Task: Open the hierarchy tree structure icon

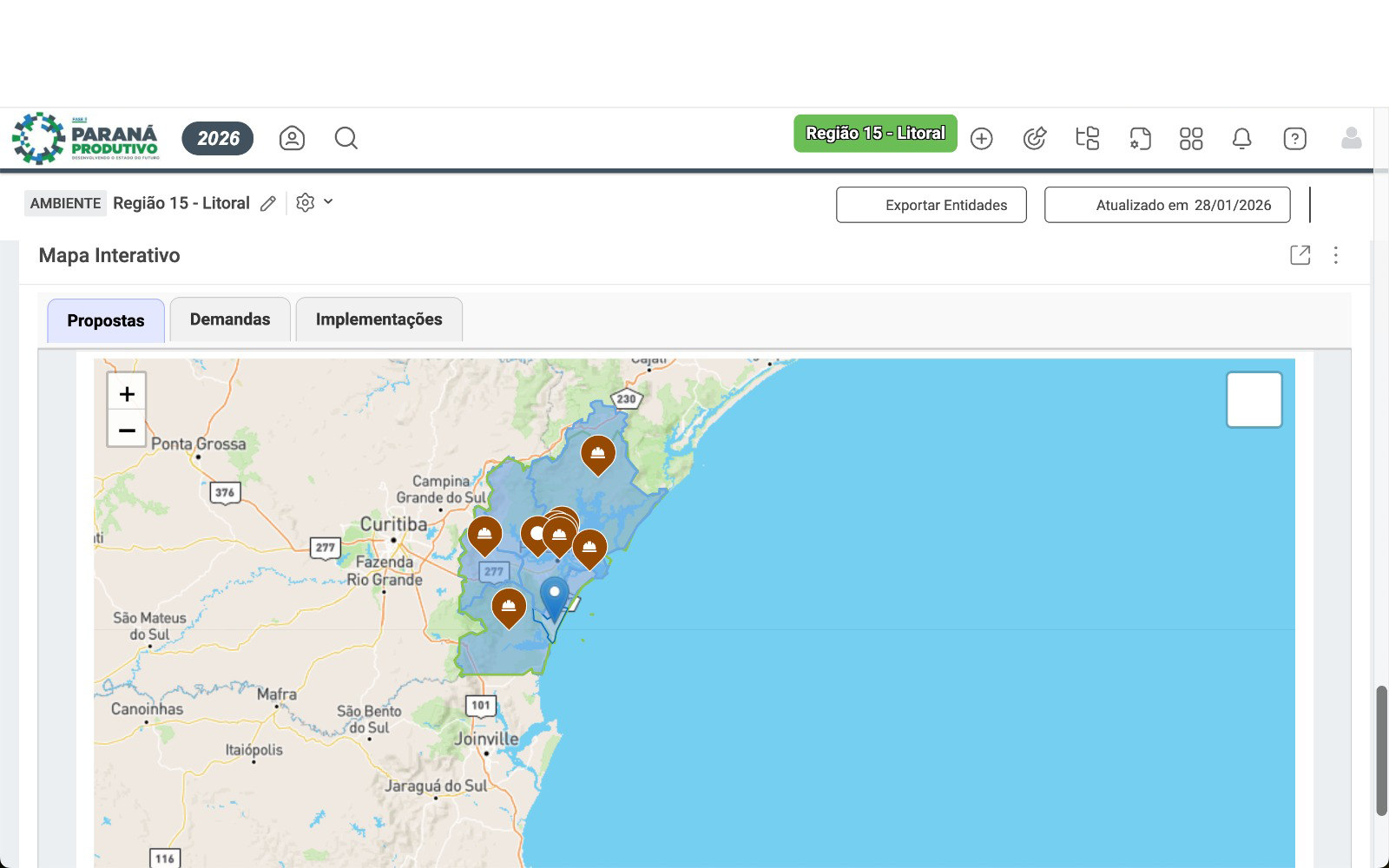Action: pyautogui.click(x=1087, y=139)
